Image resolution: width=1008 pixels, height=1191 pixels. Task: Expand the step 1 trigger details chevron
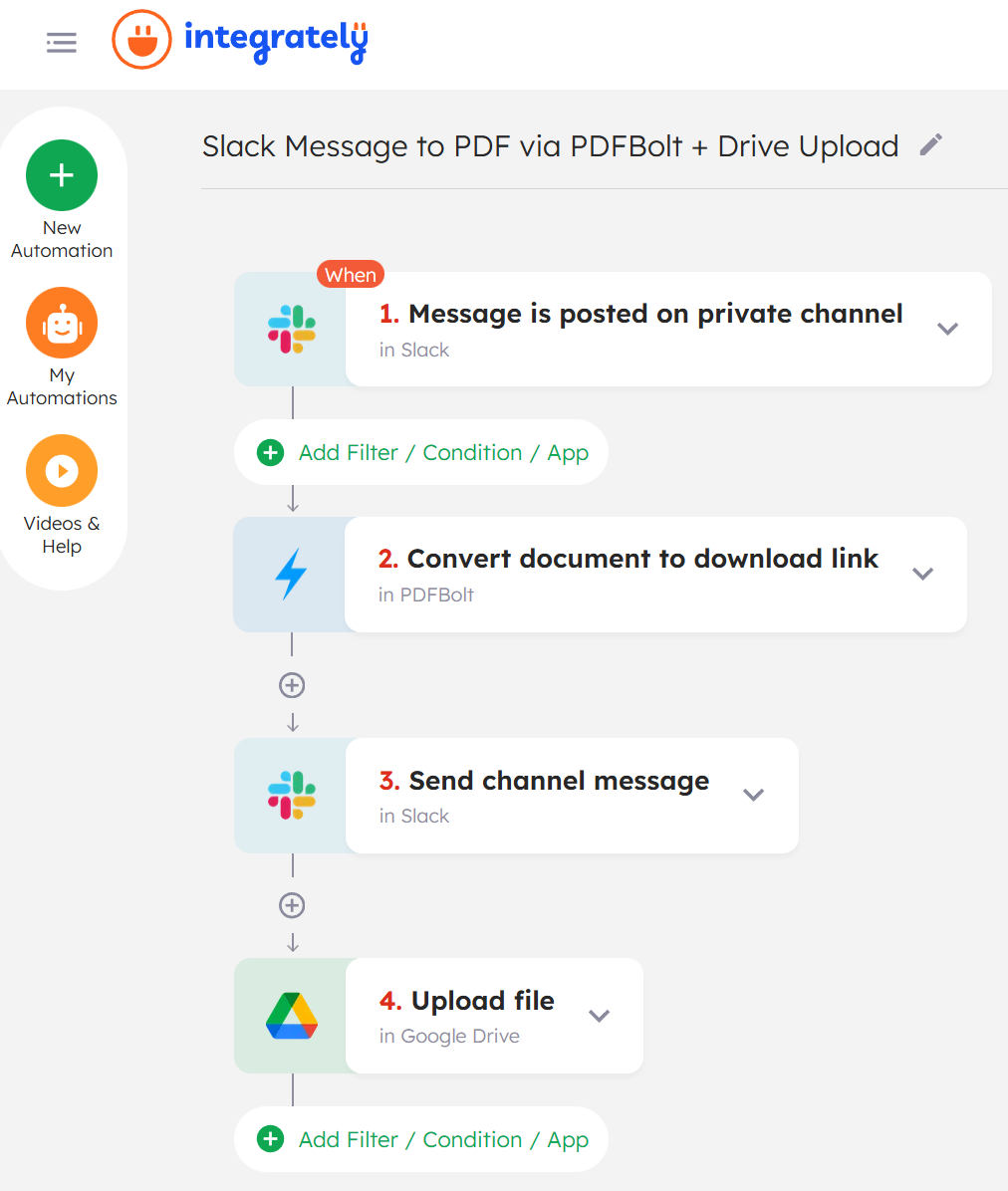(947, 329)
